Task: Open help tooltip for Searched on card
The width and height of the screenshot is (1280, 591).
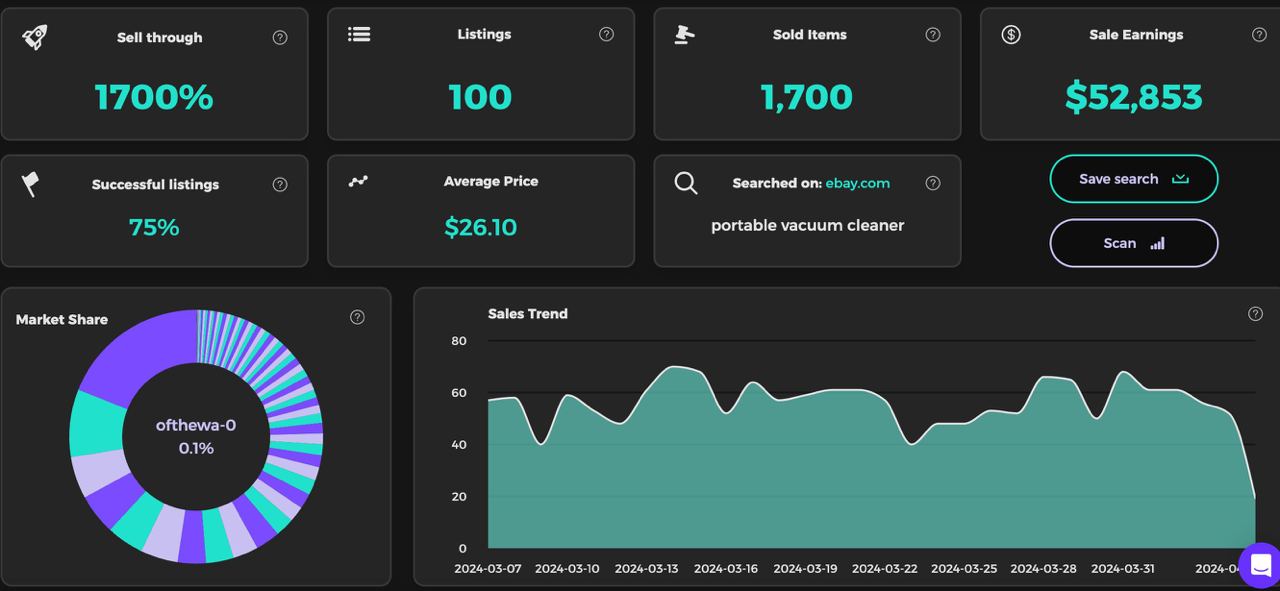Action: click(x=933, y=183)
